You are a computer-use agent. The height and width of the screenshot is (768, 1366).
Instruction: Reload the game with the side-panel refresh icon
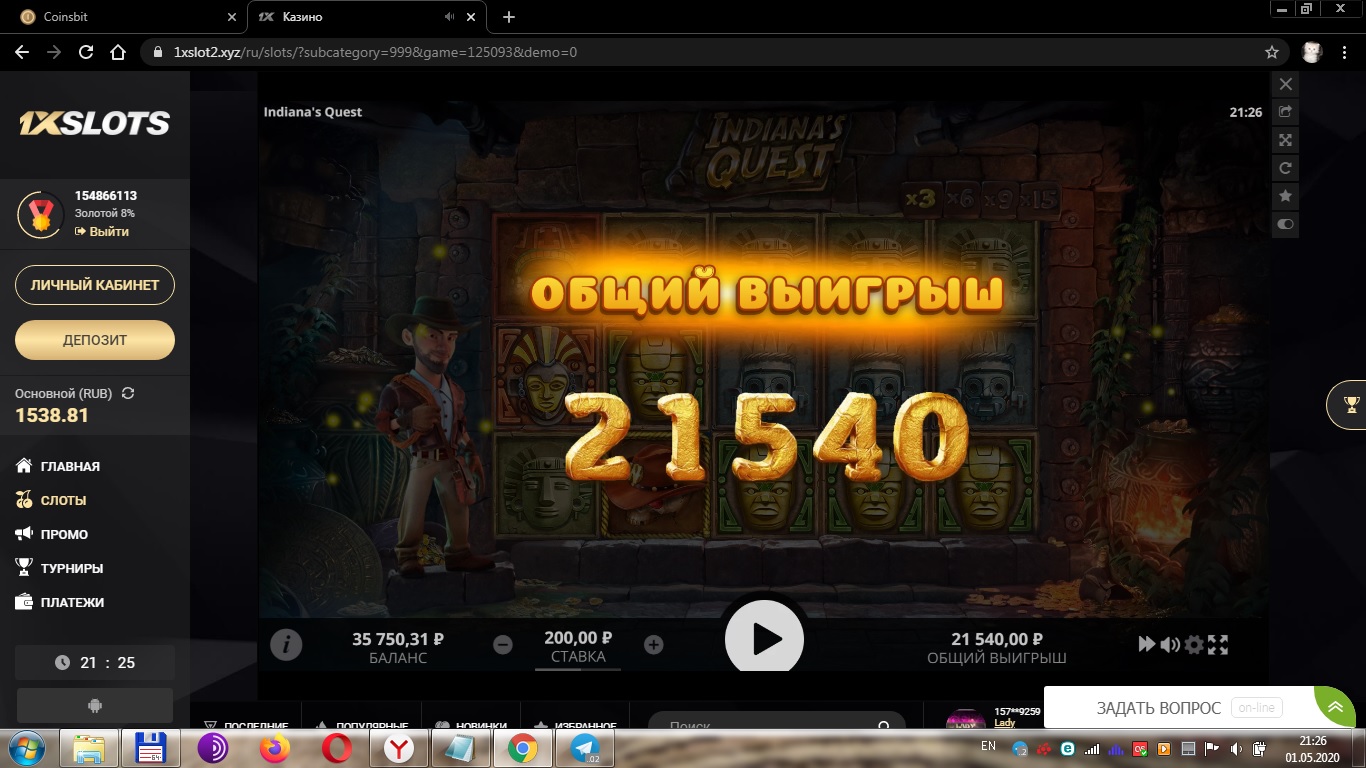click(1286, 168)
